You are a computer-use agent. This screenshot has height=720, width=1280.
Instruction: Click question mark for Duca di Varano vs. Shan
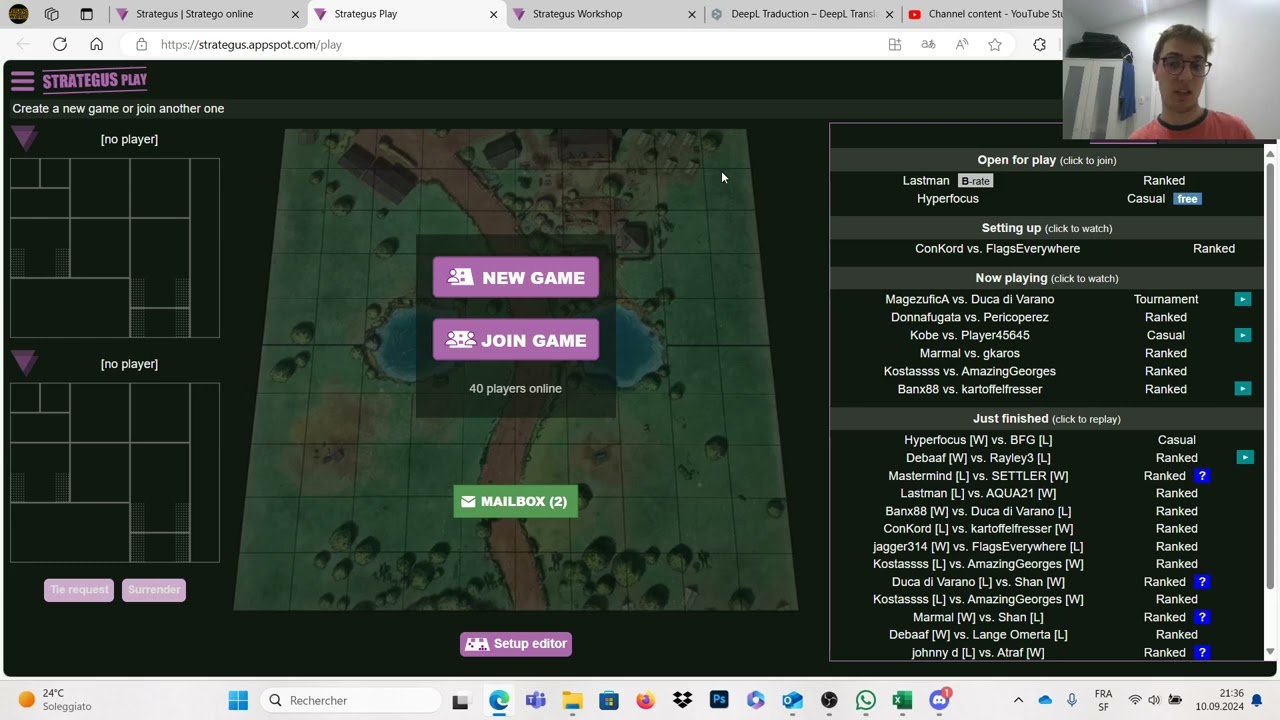tap(1202, 582)
